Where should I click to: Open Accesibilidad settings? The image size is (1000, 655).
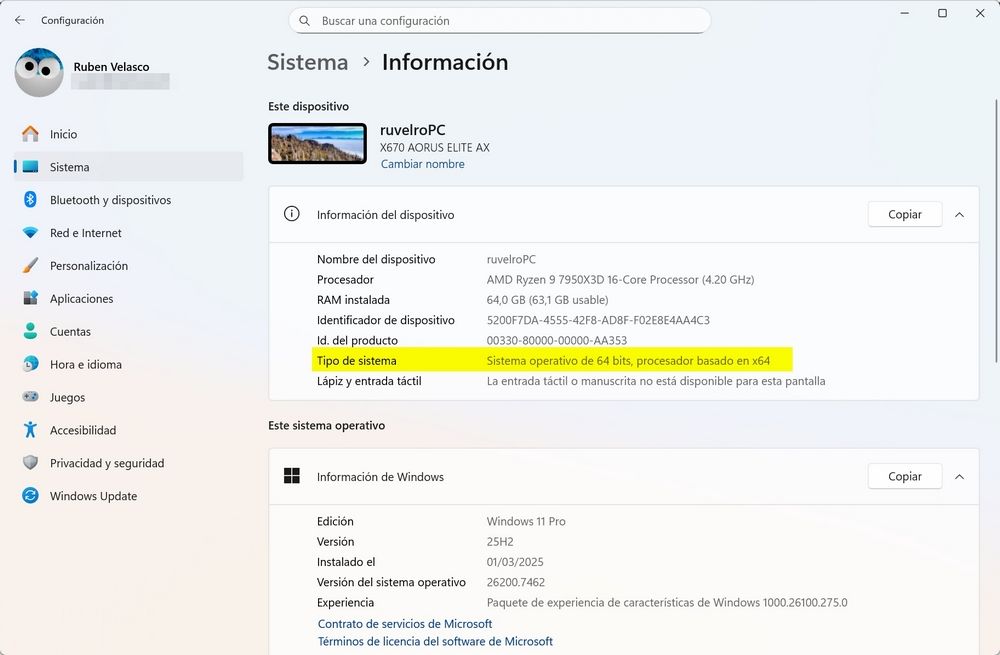83,430
